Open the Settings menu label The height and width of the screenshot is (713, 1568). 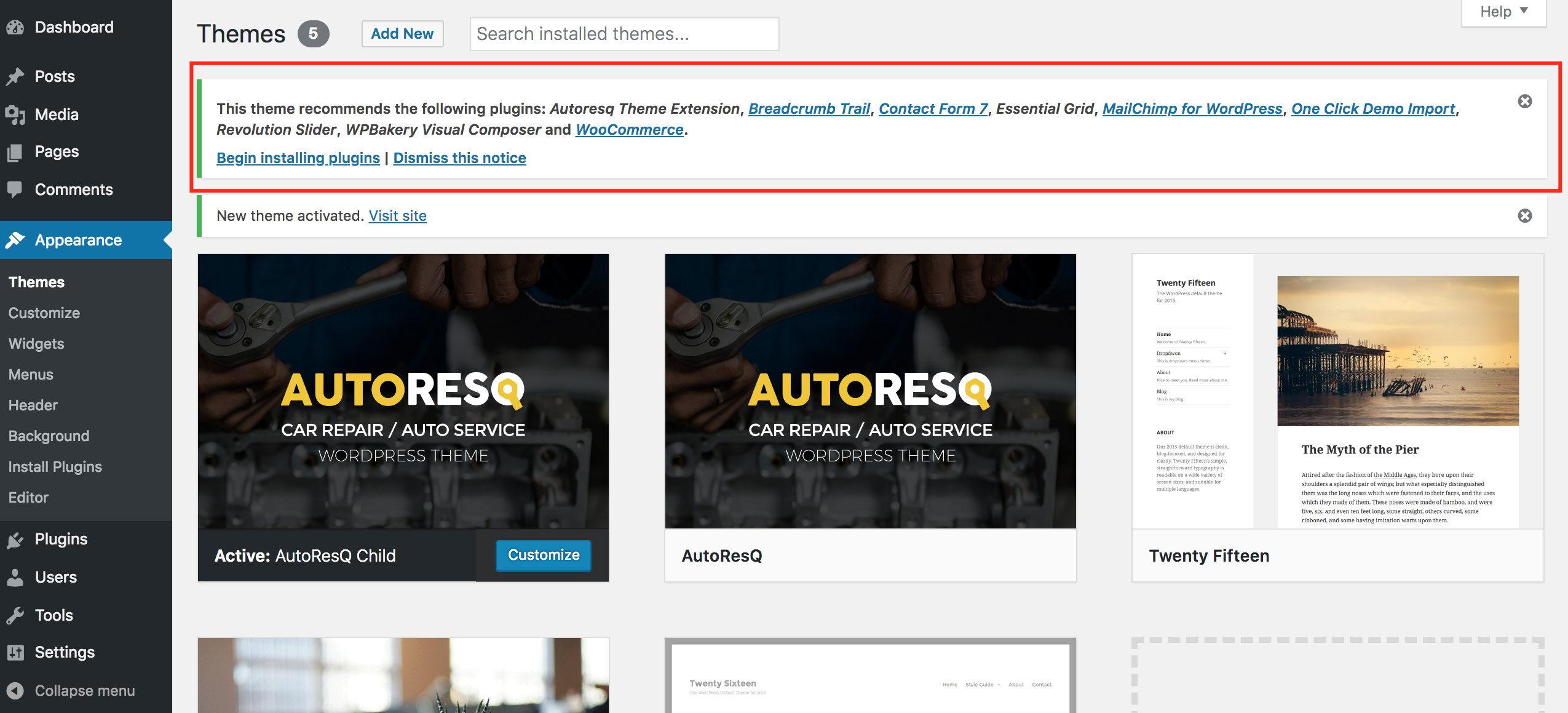65,653
